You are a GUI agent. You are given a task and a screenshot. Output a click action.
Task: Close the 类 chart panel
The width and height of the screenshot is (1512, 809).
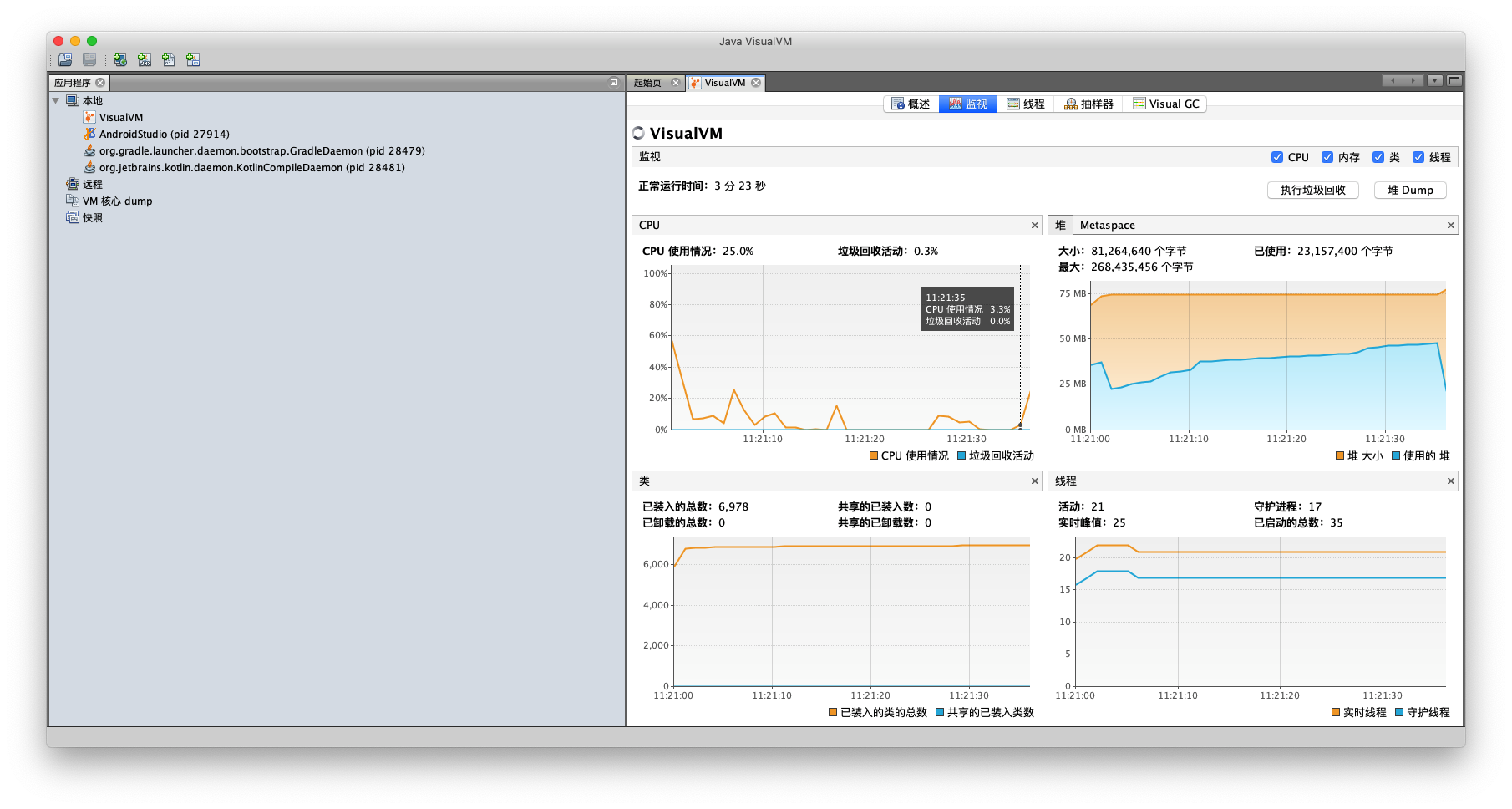tap(1035, 481)
